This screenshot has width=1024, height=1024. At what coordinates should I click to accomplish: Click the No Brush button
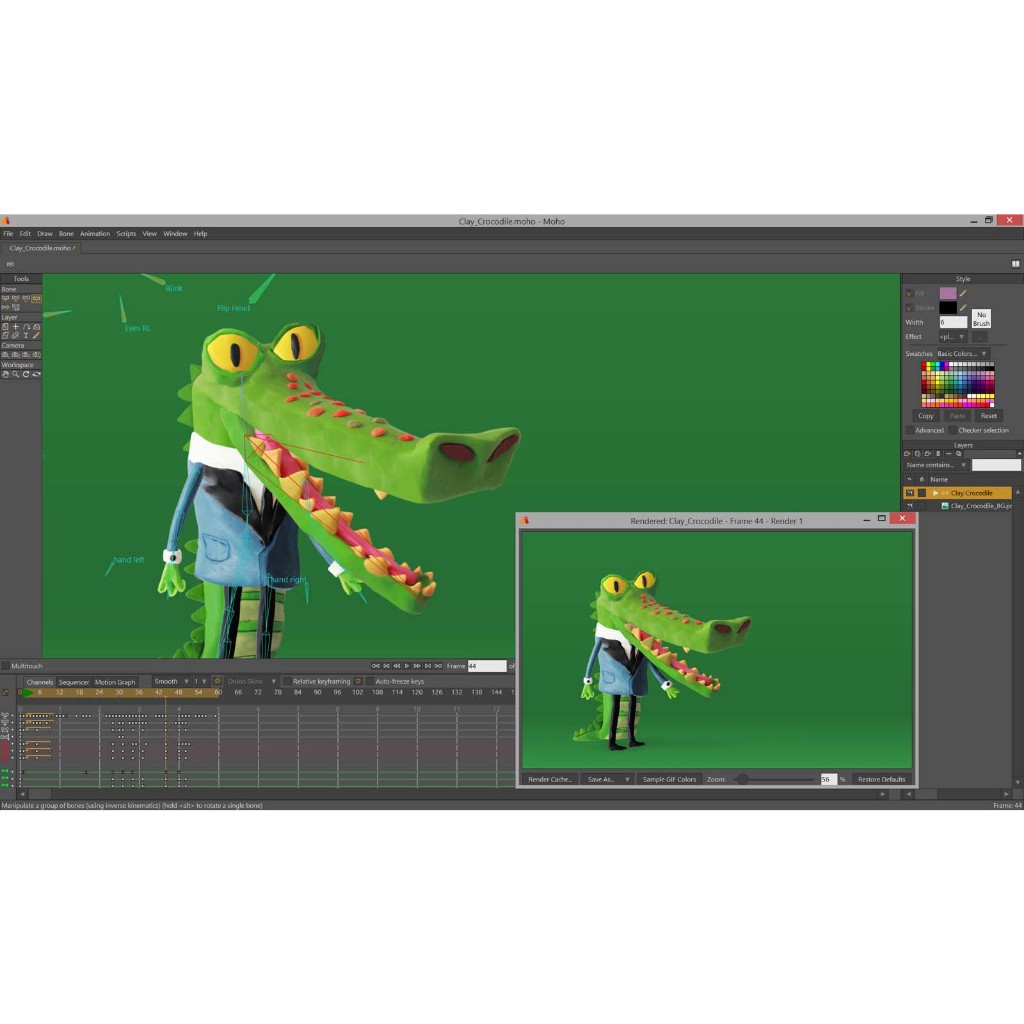(981, 319)
